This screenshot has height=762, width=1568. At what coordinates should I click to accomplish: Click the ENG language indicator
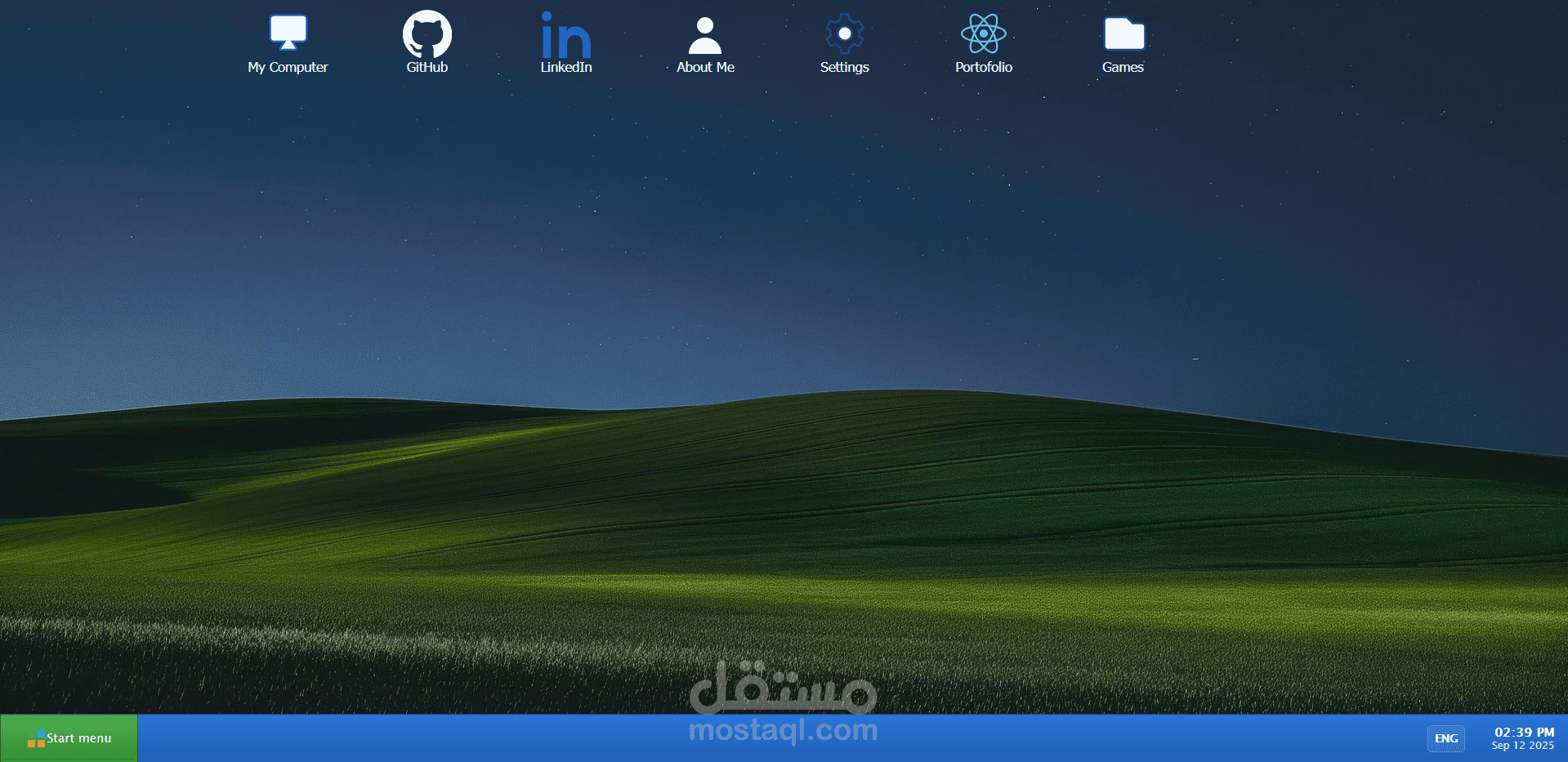click(x=1446, y=738)
